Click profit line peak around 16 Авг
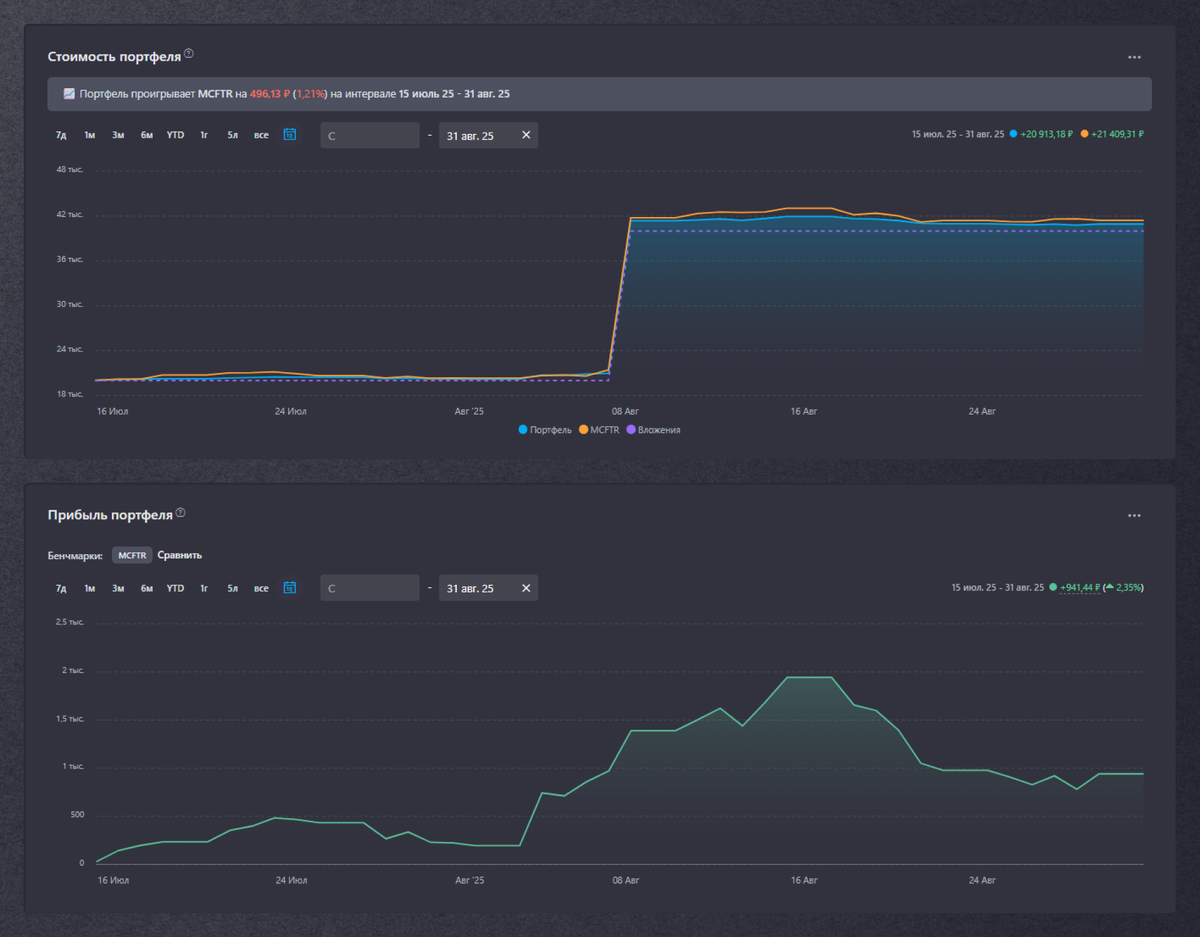Screen dimensions: 1200x937 tap(810, 677)
